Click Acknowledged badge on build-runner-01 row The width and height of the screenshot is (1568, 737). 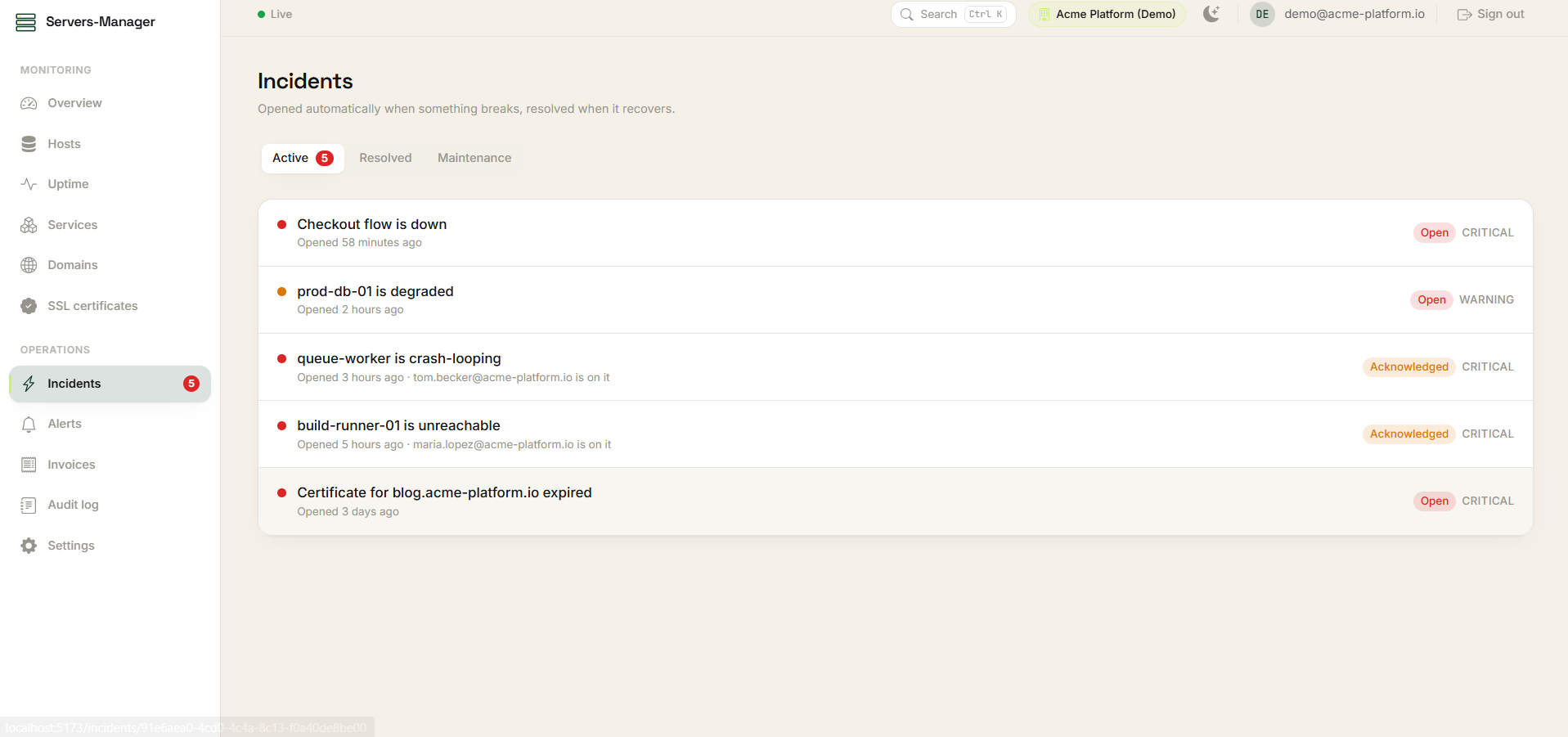coord(1409,434)
